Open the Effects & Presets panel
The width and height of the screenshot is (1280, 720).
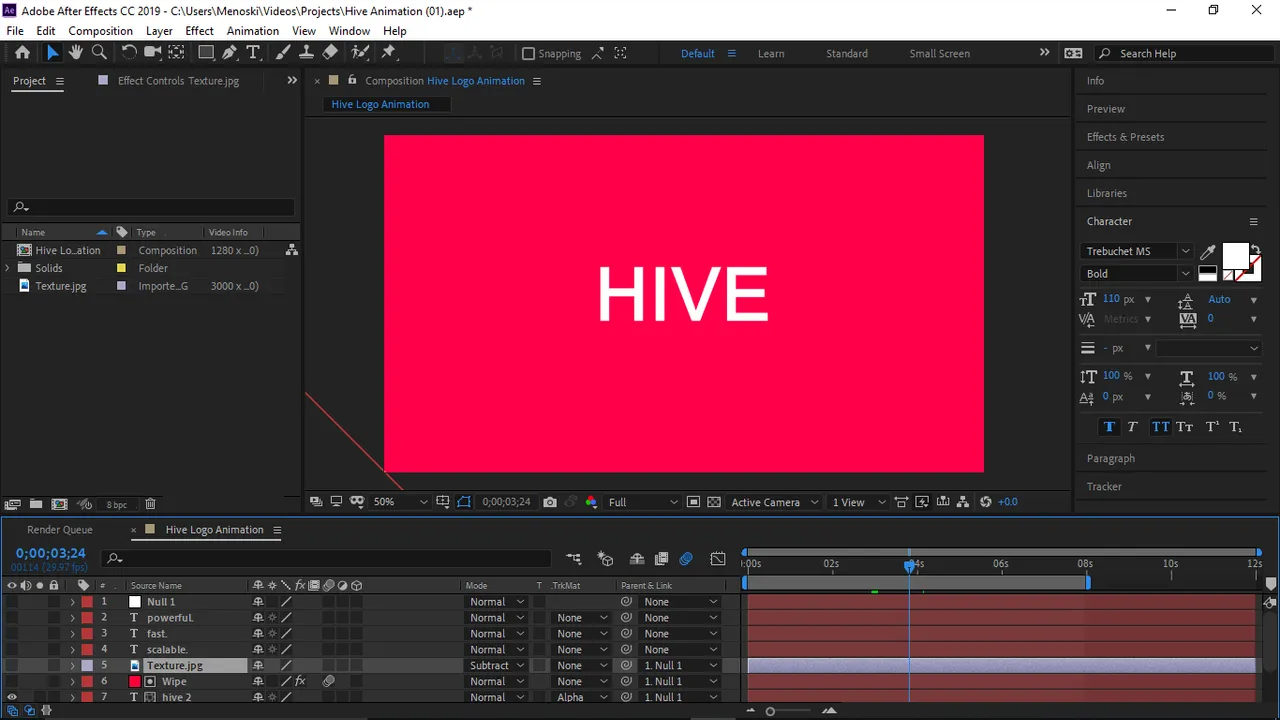pyautogui.click(x=1125, y=137)
